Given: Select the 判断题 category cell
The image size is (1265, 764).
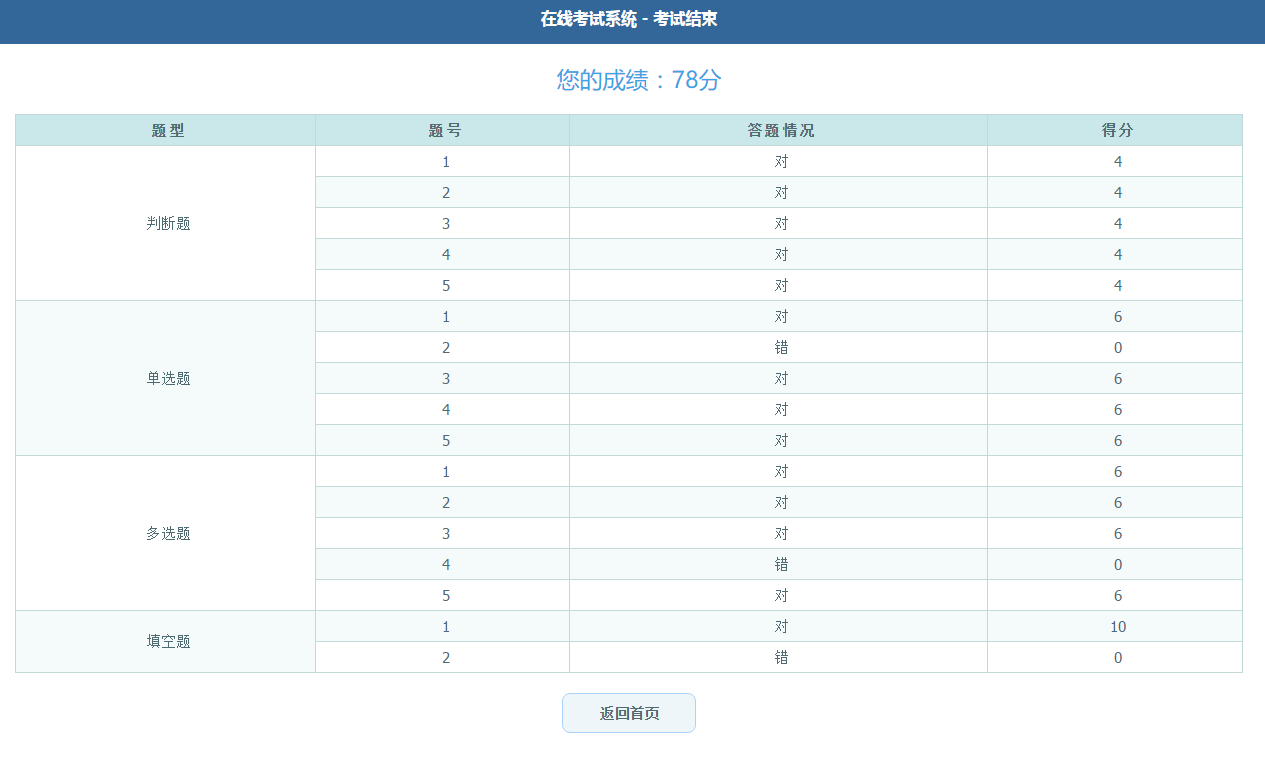Looking at the screenshot, I should point(167,223).
